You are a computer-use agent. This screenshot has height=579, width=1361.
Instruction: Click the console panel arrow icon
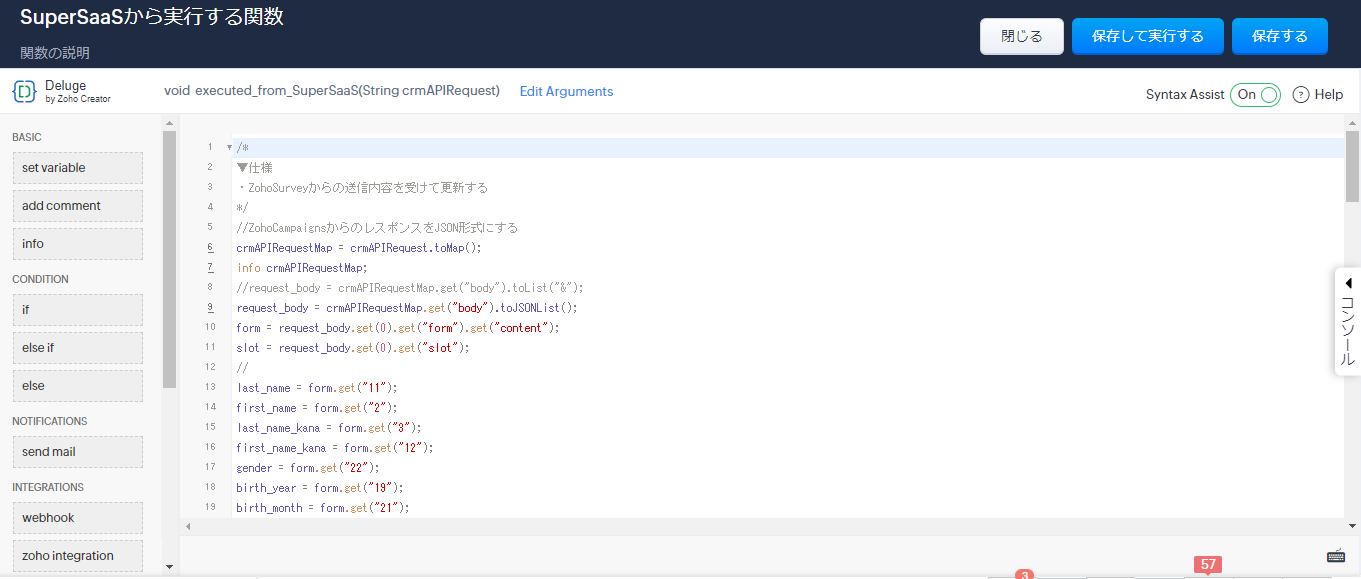[x=1348, y=283]
